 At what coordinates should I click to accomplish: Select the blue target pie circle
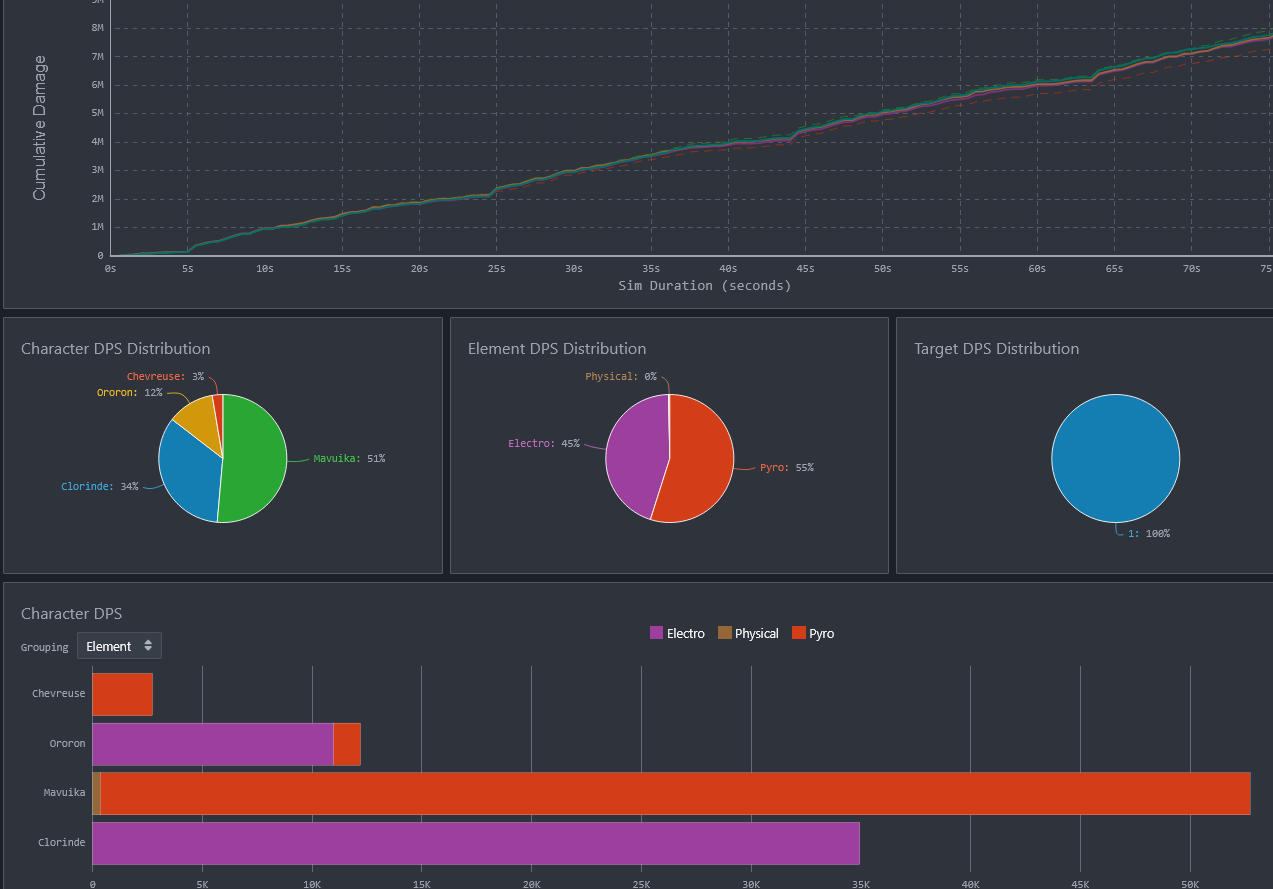point(1115,458)
